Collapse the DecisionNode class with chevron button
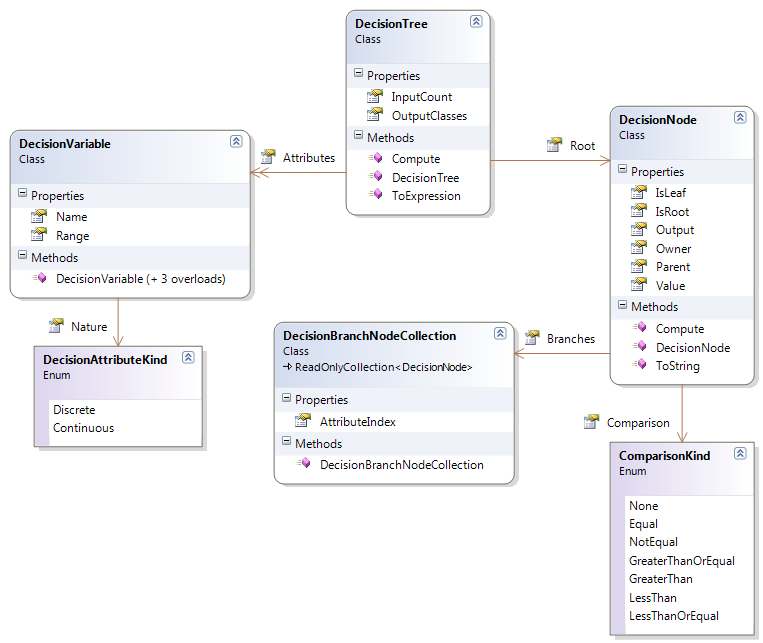Image resolution: width=763 pixels, height=643 pixels. tap(740, 117)
